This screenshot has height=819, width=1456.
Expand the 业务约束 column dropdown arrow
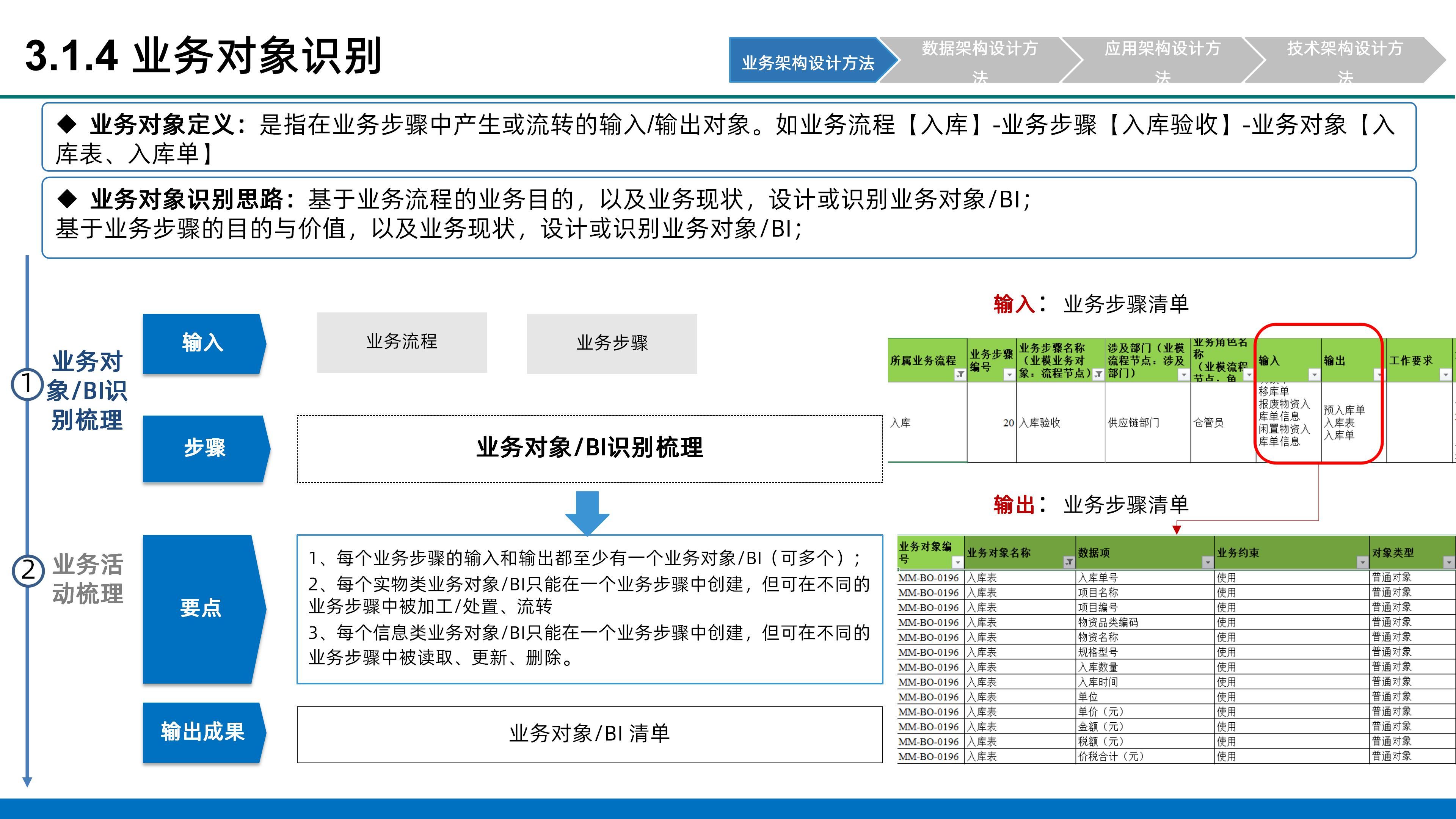[1362, 562]
